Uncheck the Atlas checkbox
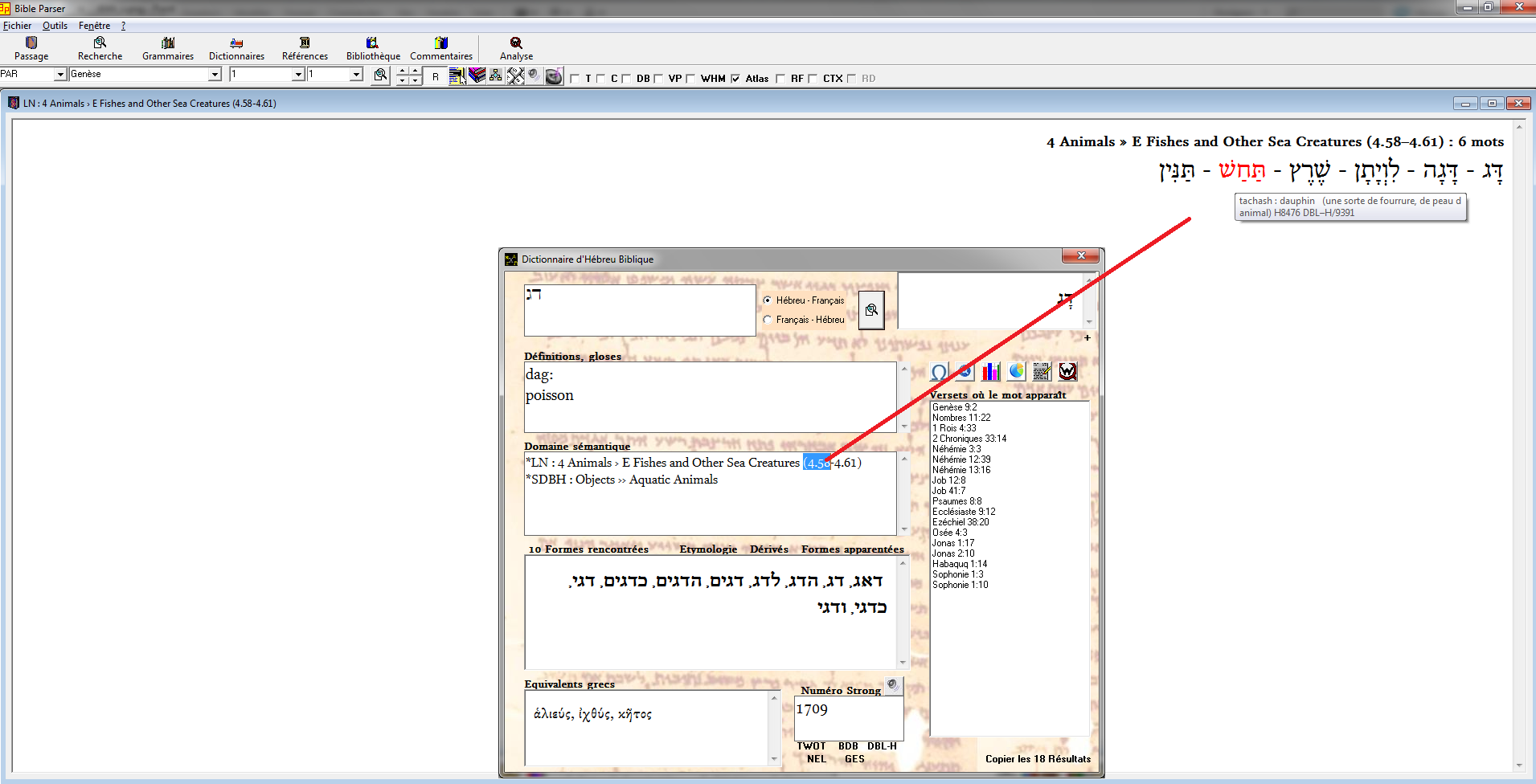 pos(735,79)
